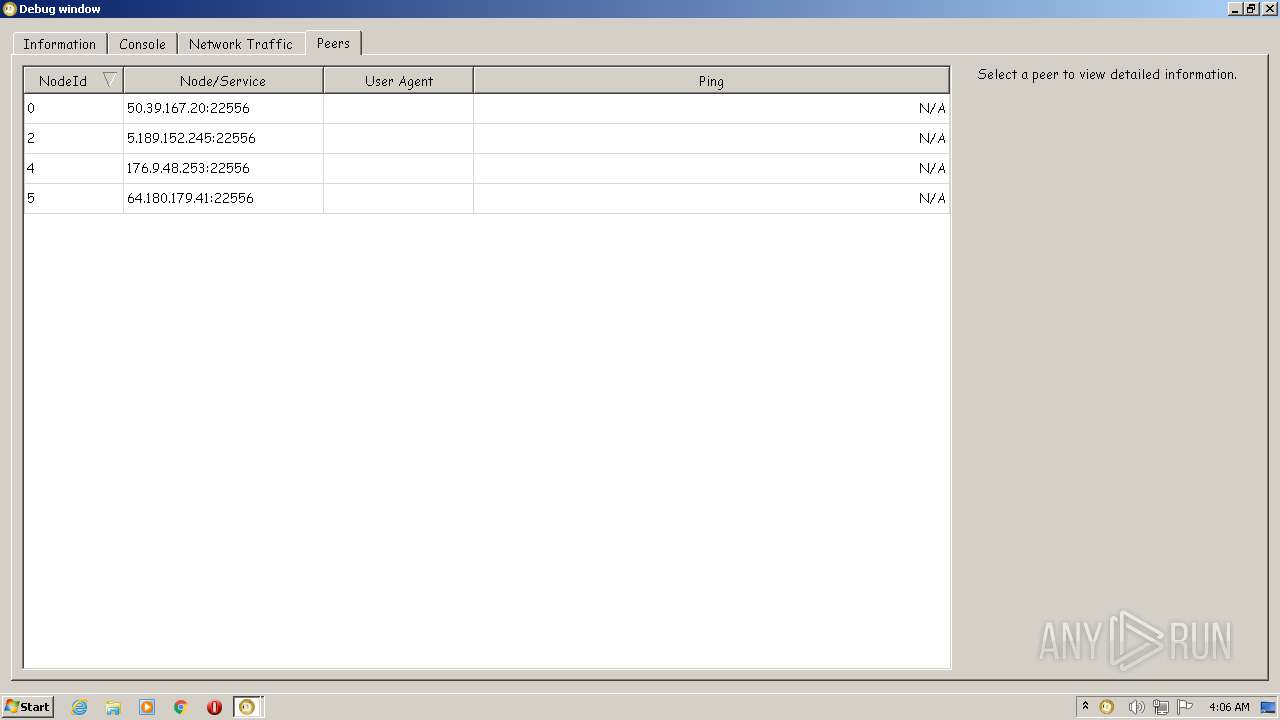1280x720 pixels.
Task: Click the N/A ping for 50.39.167.20
Action: point(932,108)
